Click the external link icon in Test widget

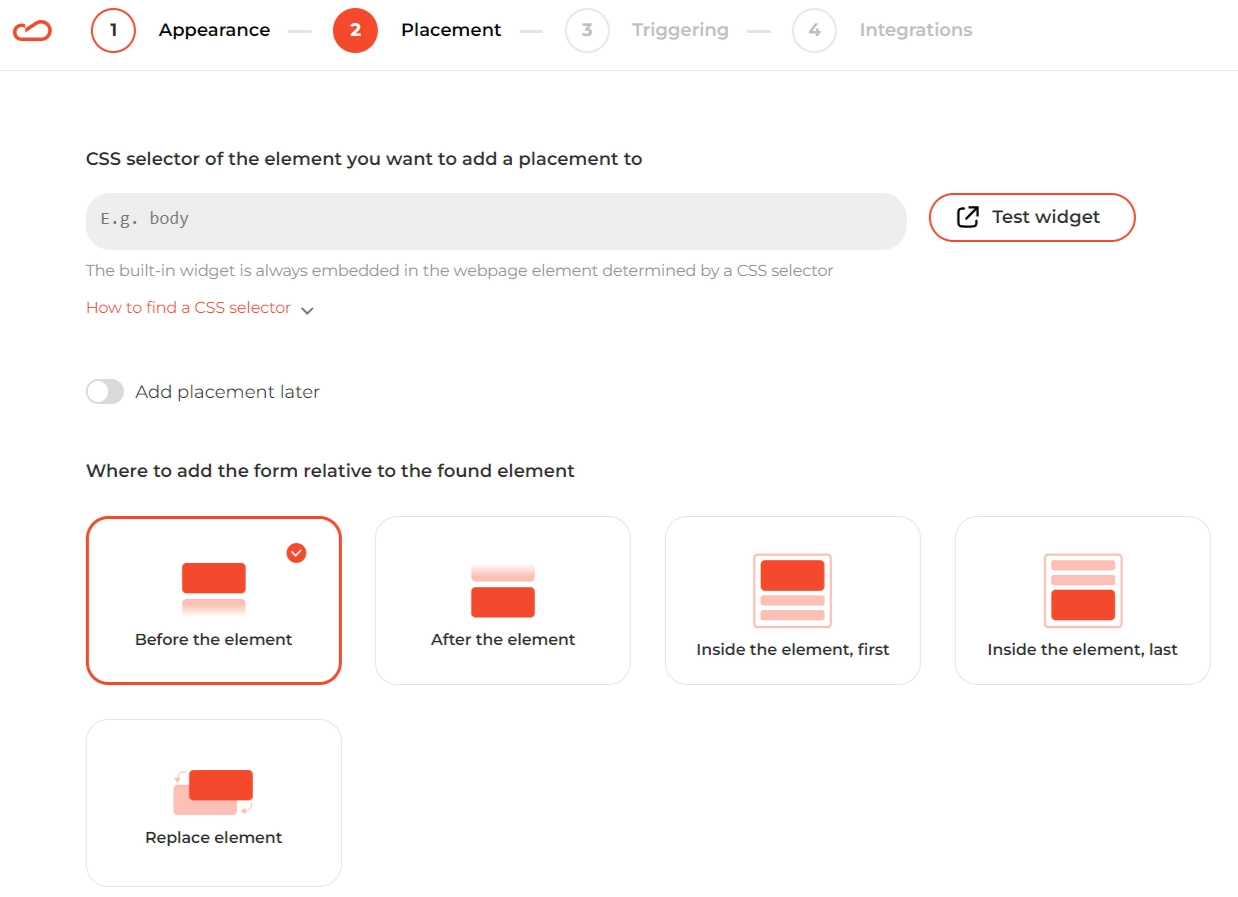(x=968, y=217)
